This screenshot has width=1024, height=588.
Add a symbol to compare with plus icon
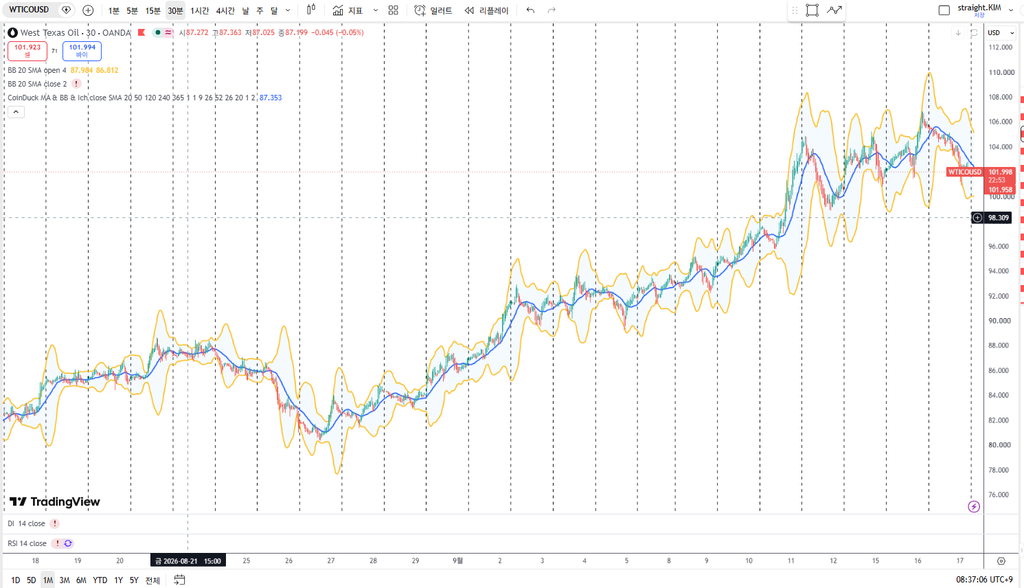pos(88,10)
